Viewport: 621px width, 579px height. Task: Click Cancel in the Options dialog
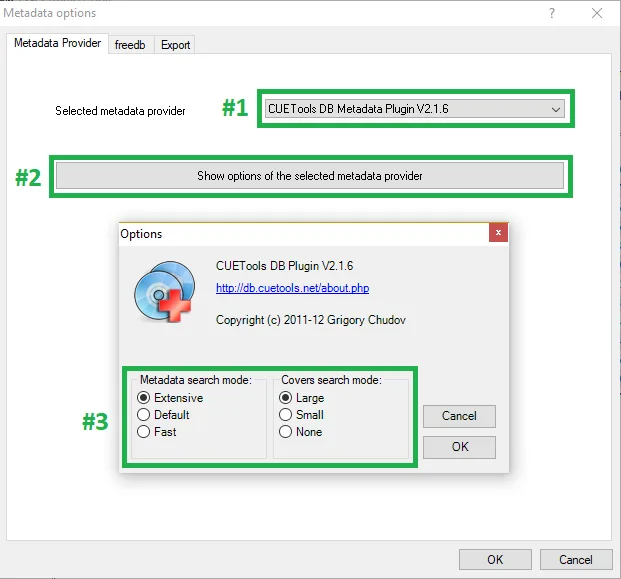pos(459,416)
